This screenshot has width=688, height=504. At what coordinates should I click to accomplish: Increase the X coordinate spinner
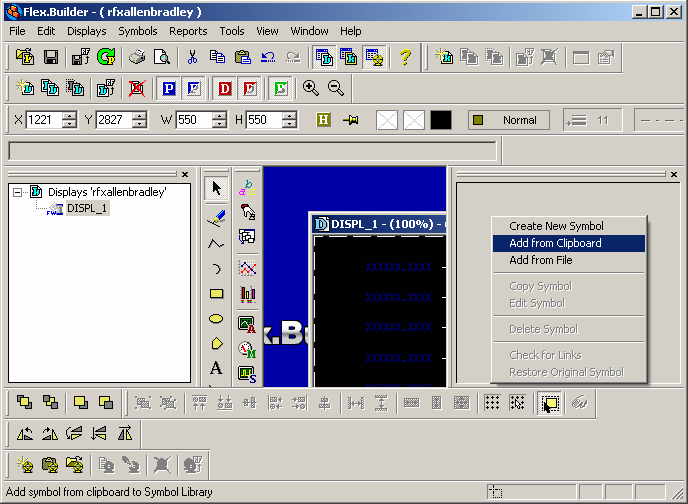70,116
